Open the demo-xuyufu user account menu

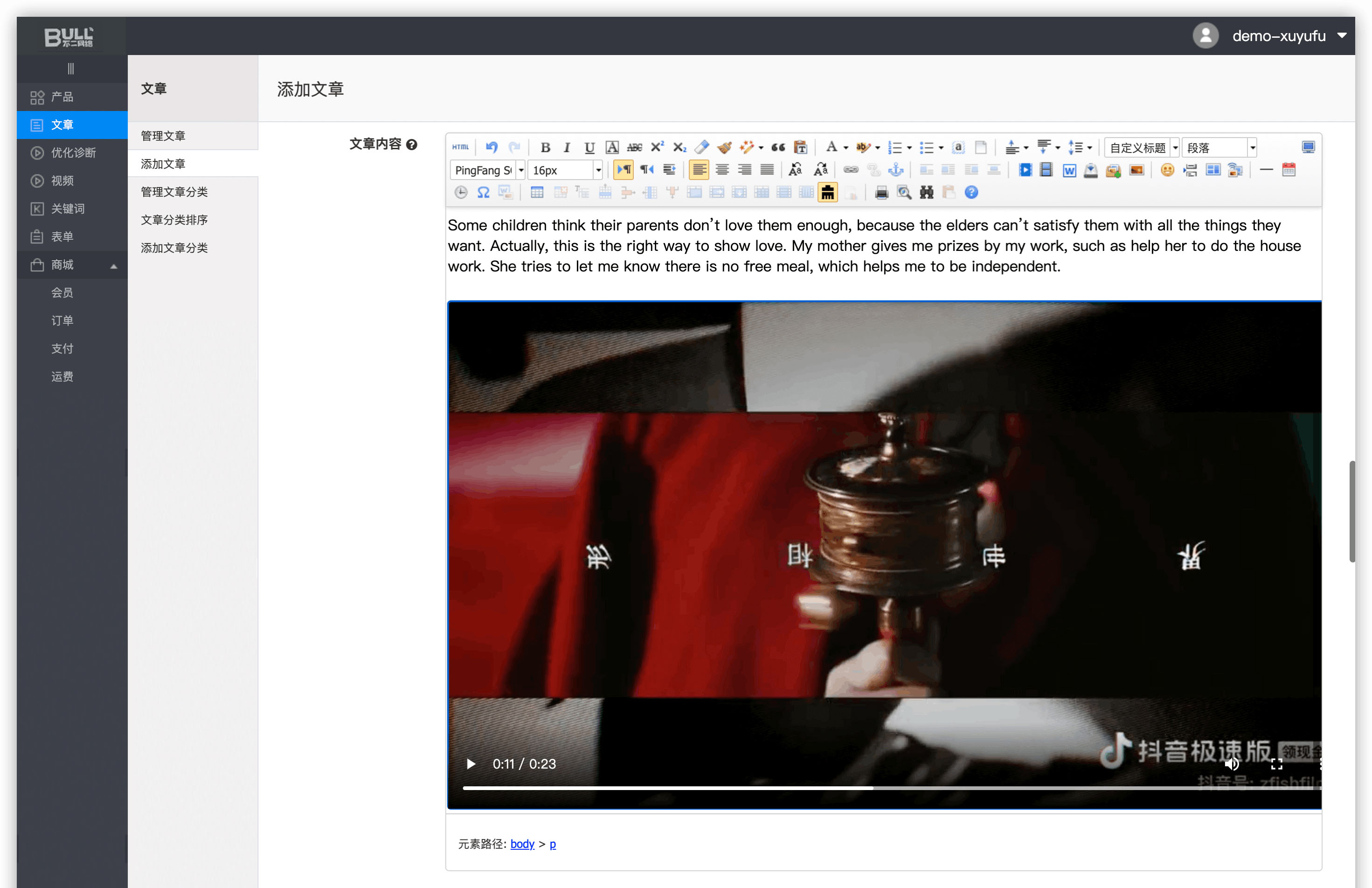1279,36
